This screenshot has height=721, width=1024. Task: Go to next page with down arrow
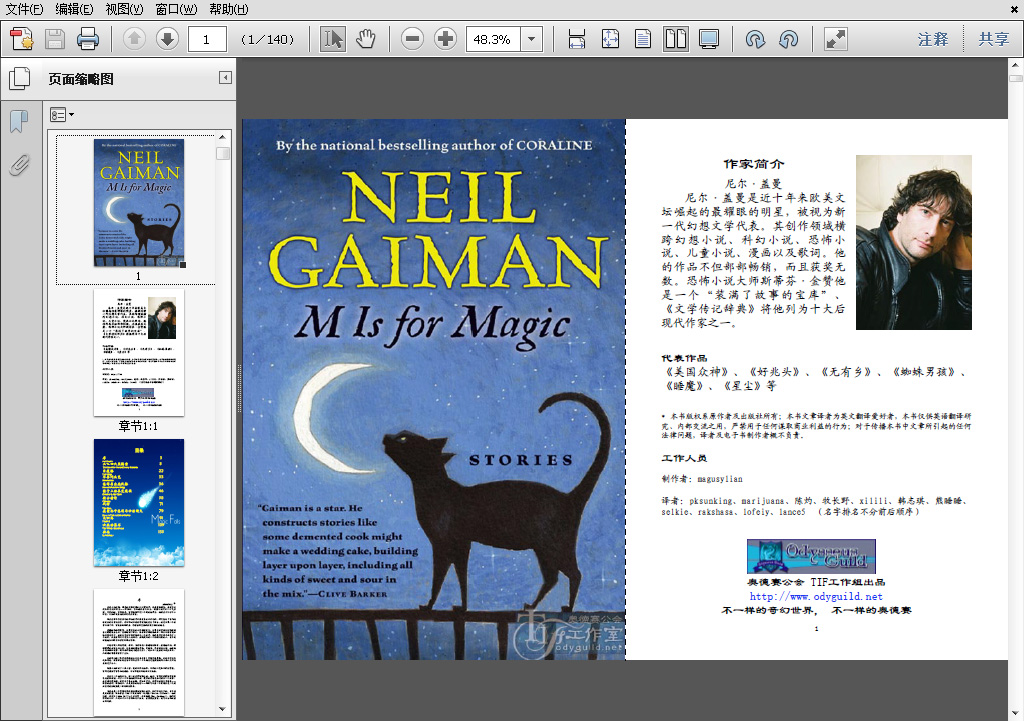coord(167,39)
